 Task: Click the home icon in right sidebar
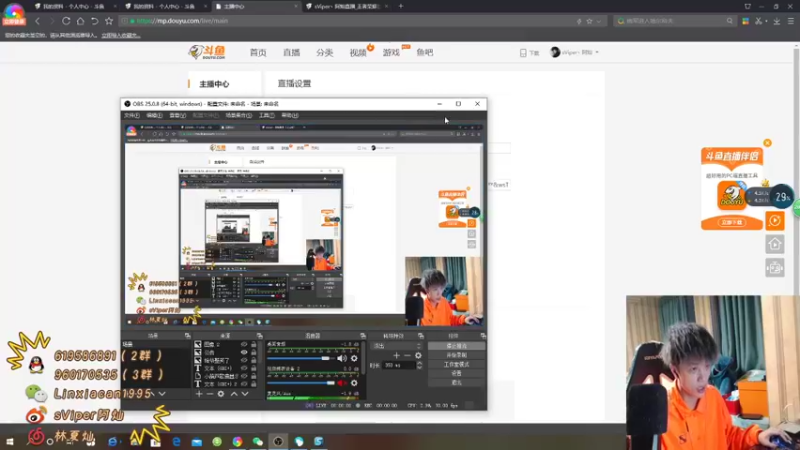774,244
